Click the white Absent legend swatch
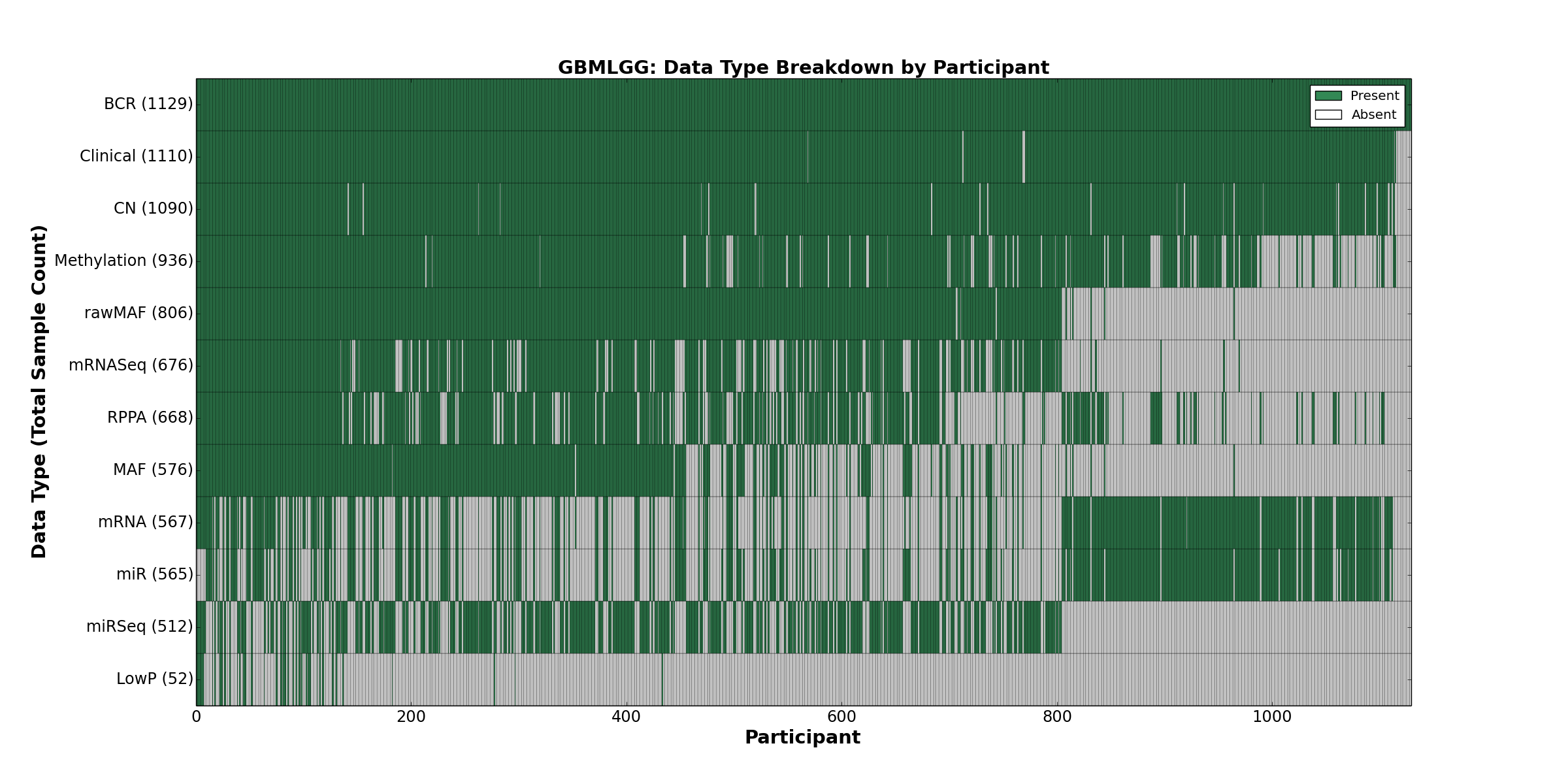The width and height of the screenshot is (1568, 784). [x=1328, y=115]
